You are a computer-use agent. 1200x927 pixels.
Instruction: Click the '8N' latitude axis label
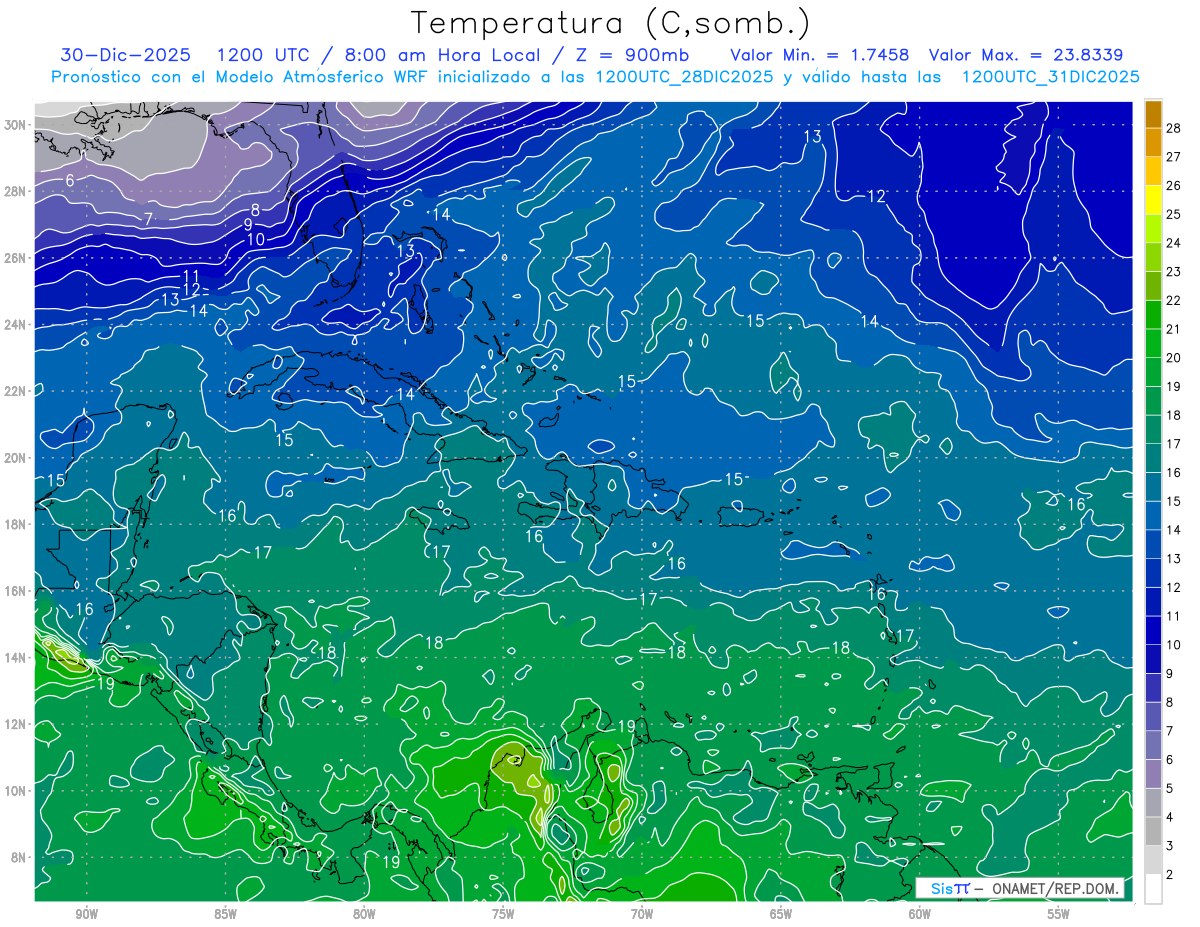(x=20, y=857)
